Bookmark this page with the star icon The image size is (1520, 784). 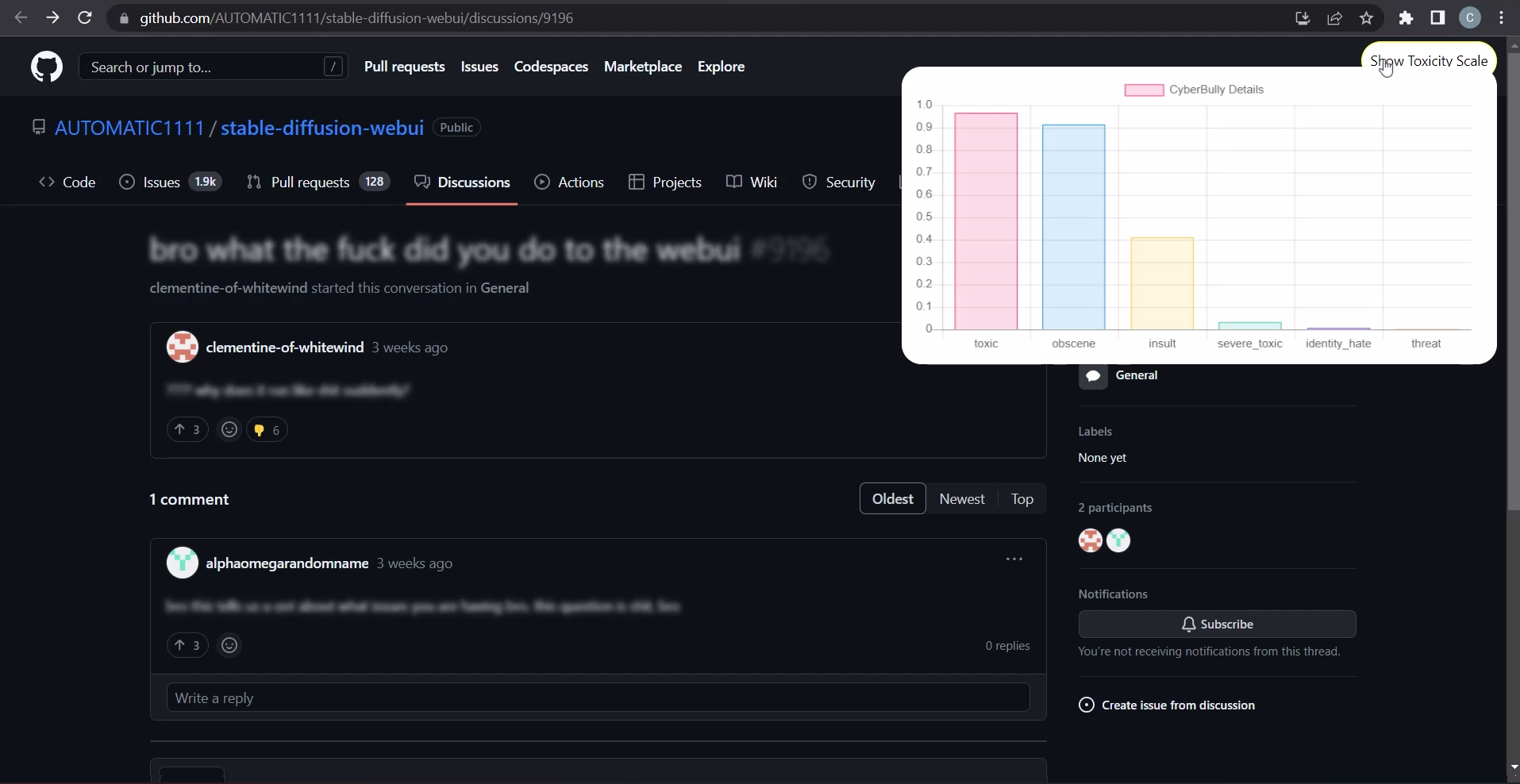1366,17
